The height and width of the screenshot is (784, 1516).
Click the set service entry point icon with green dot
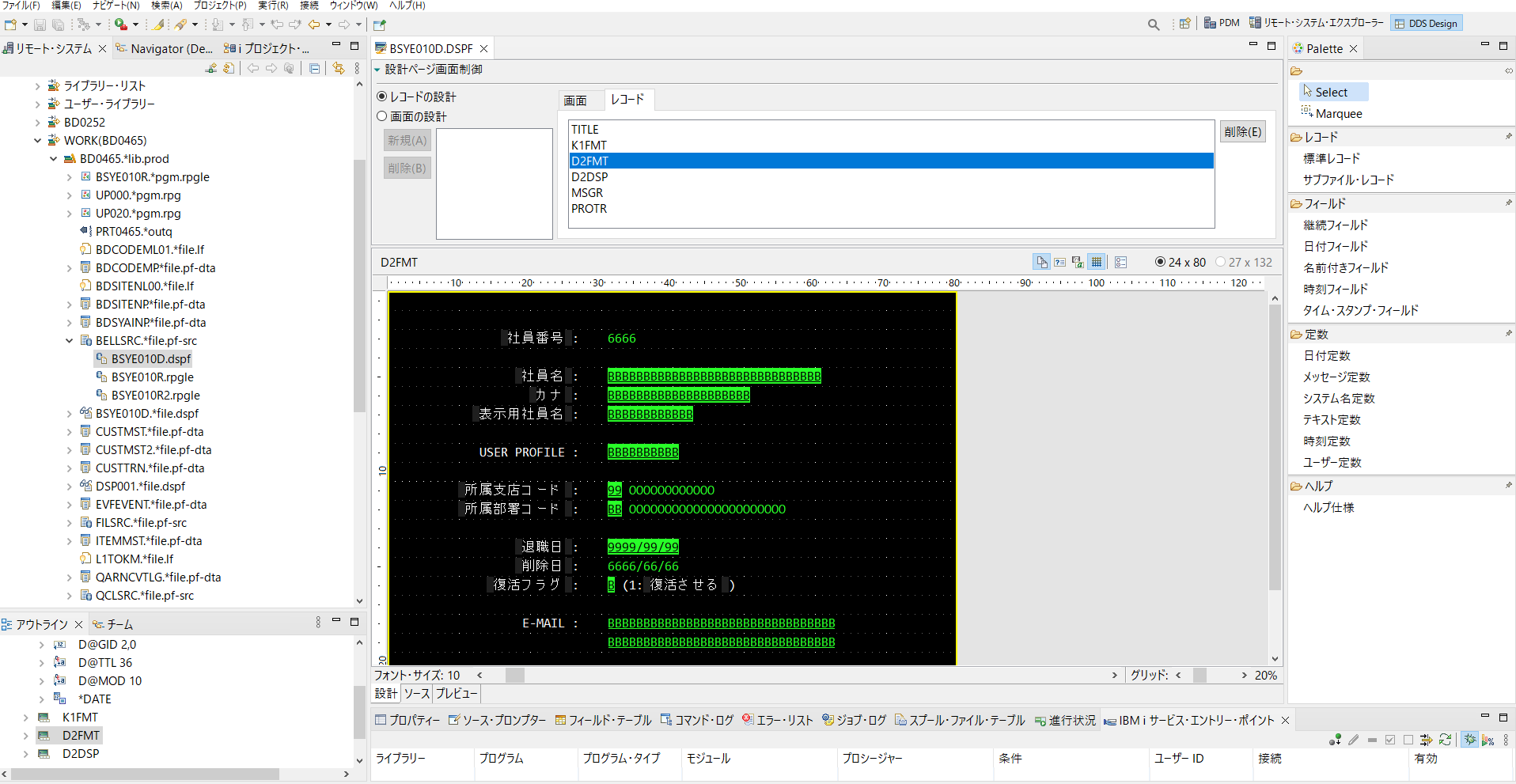click(1335, 740)
